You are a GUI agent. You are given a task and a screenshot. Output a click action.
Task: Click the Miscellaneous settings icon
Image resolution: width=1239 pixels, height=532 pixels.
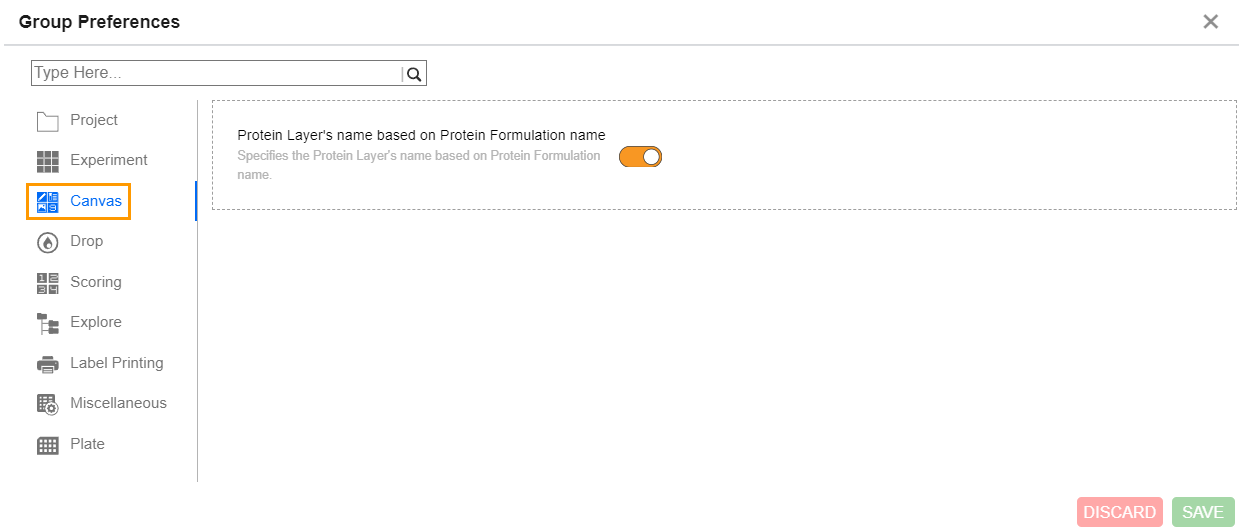48,404
